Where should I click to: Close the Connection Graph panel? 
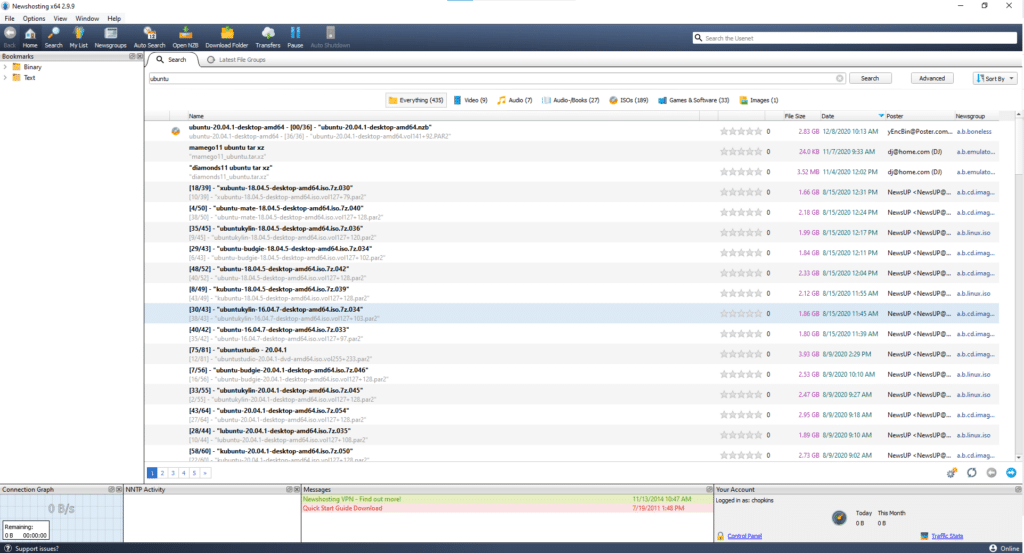coord(119,489)
